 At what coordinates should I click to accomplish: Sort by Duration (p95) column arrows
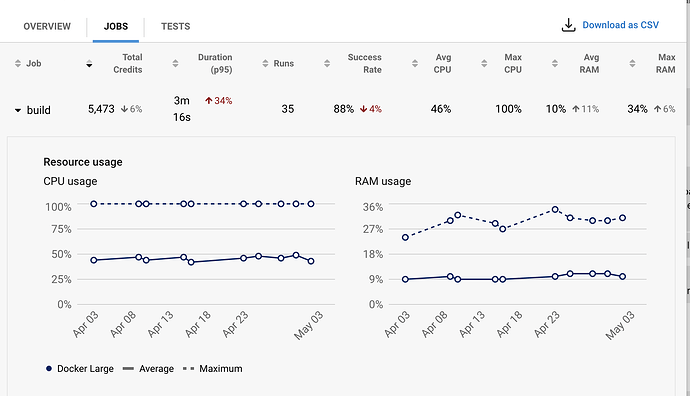(x=175, y=63)
